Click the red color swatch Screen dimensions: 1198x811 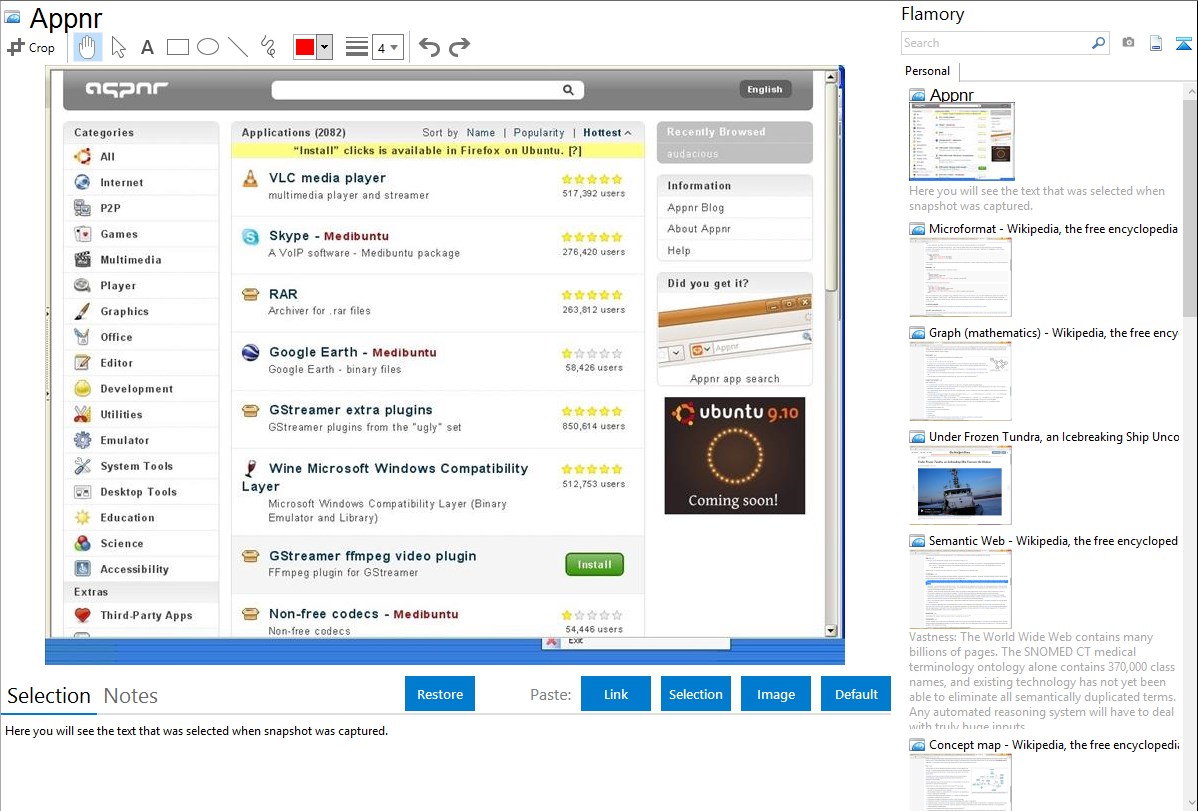pos(305,47)
